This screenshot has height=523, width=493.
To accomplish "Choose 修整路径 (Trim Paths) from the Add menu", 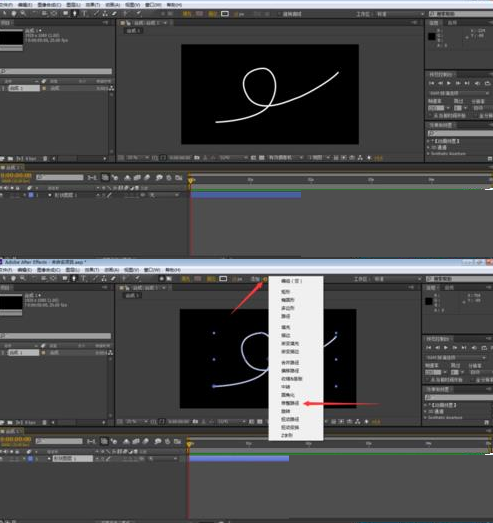I will point(290,403).
